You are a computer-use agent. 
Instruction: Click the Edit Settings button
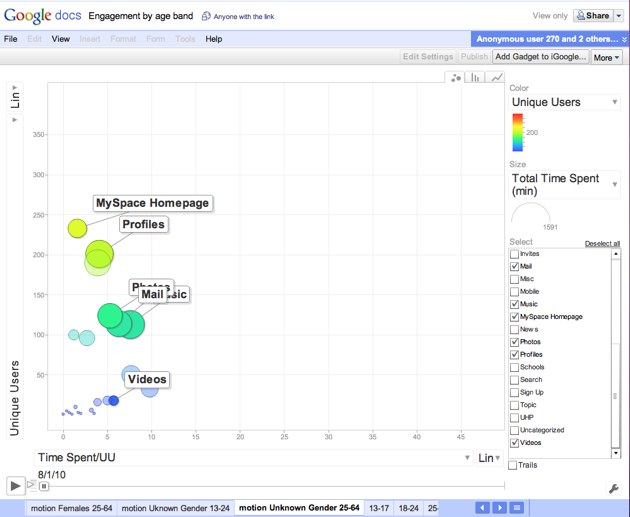tap(428, 57)
